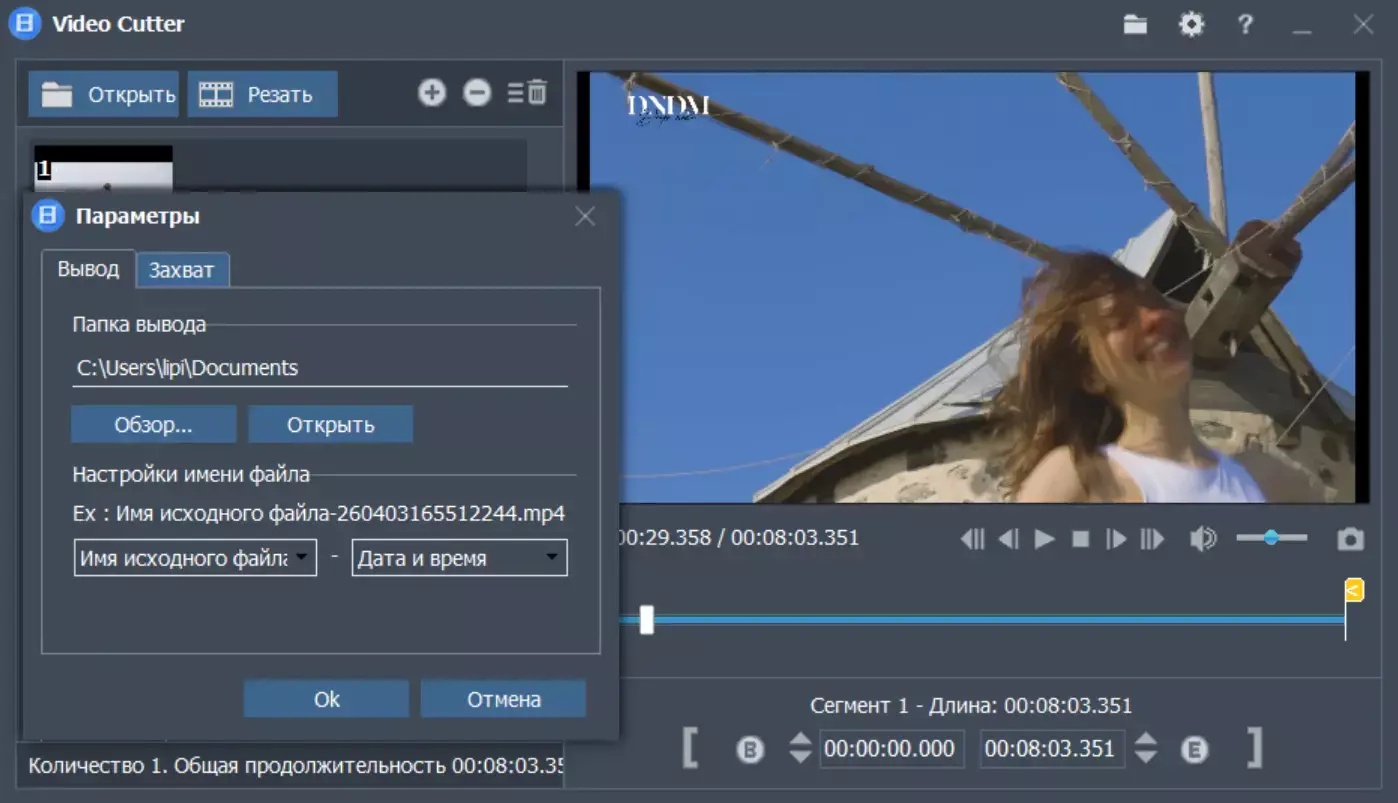This screenshot has height=803, width=1398.
Task: Stop video playback
Action: (1080, 539)
